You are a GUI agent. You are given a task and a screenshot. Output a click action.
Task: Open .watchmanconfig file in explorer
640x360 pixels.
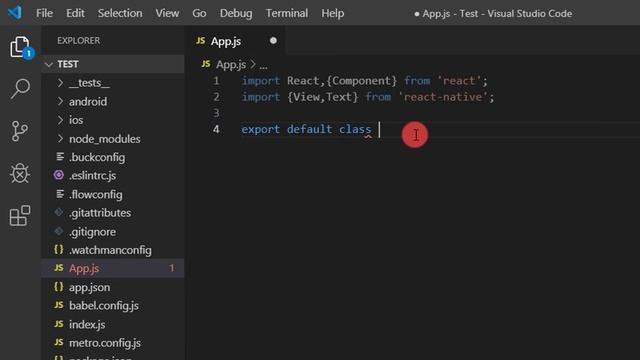click(x=110, y=250)
